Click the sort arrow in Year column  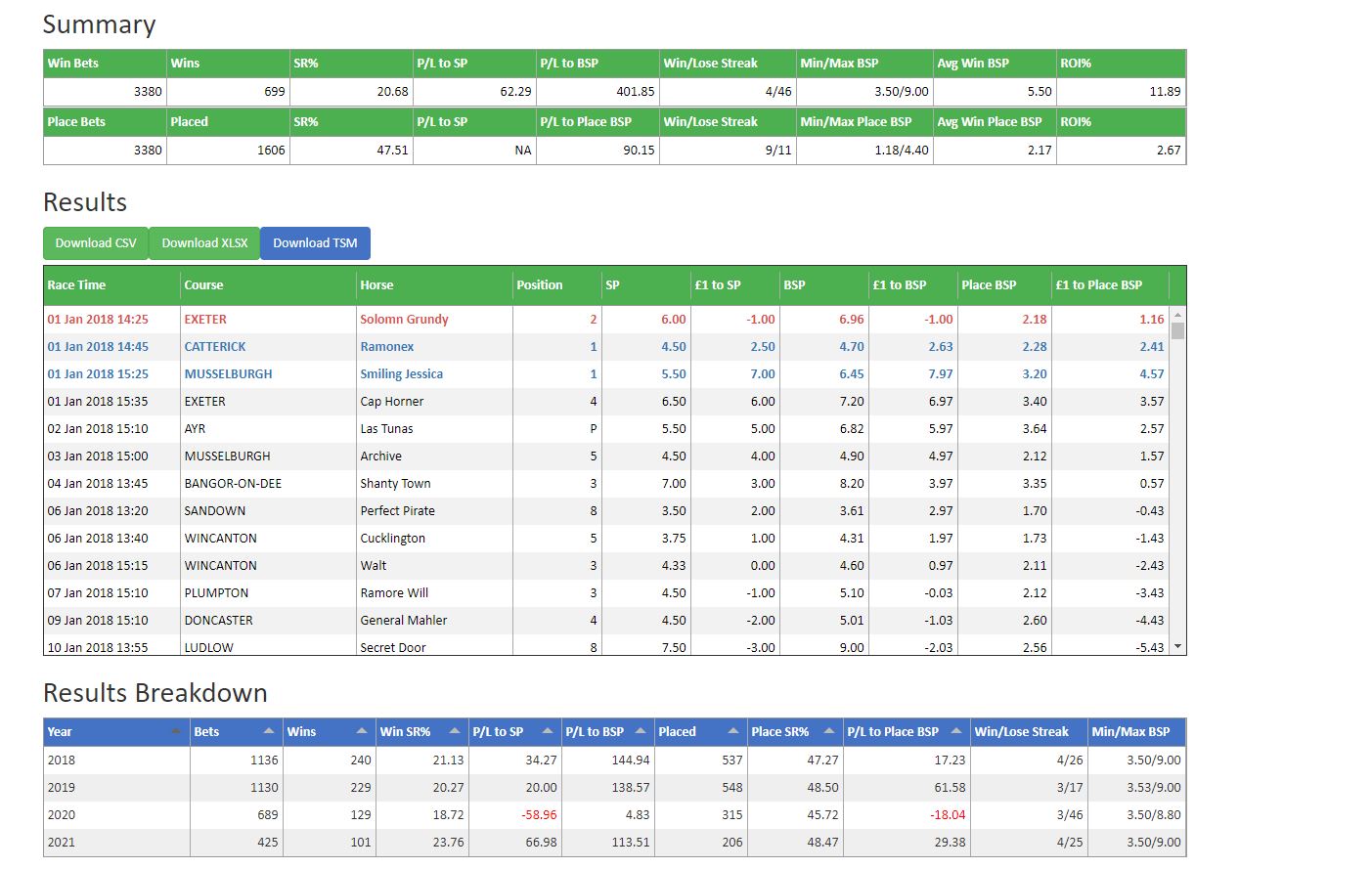176,731
